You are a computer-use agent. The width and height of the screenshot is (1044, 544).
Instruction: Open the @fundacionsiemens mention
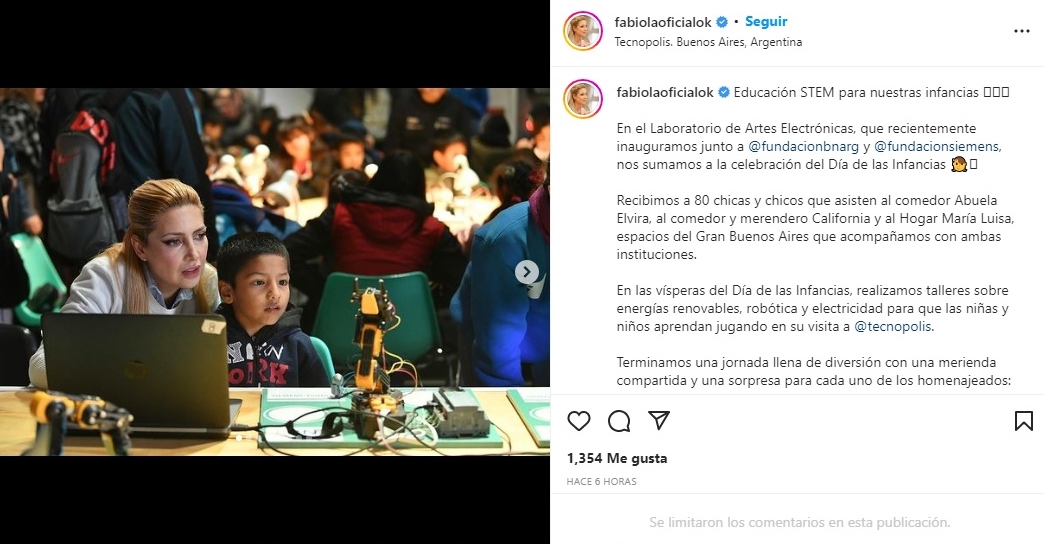[x=937, y=146]
